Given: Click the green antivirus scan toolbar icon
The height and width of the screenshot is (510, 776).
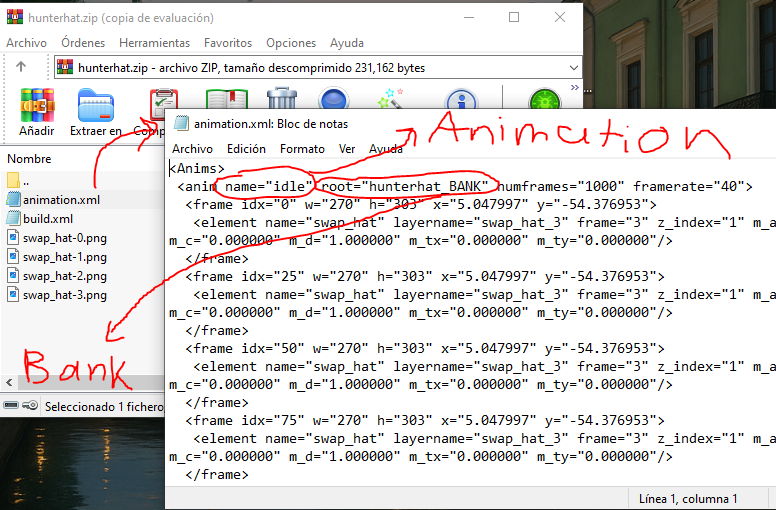Looking at the screenshot, I should pos(545,99).
